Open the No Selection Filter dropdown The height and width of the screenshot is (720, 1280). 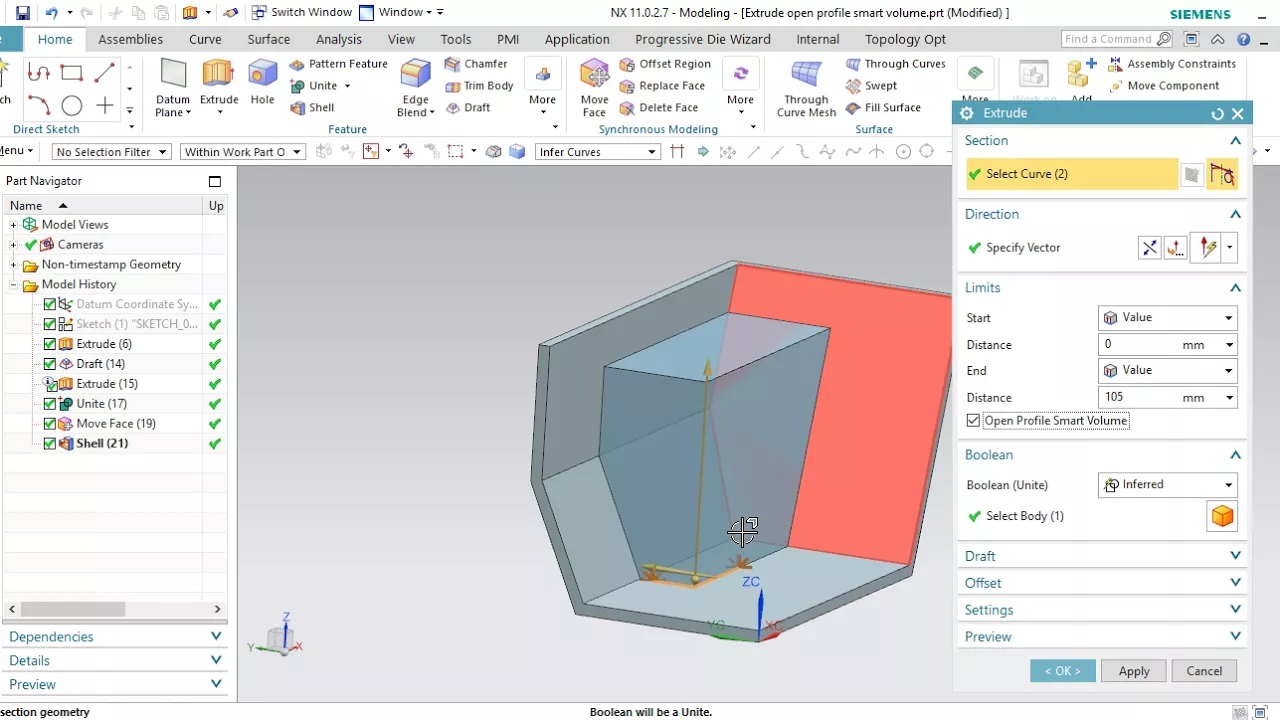click(111, 152)
